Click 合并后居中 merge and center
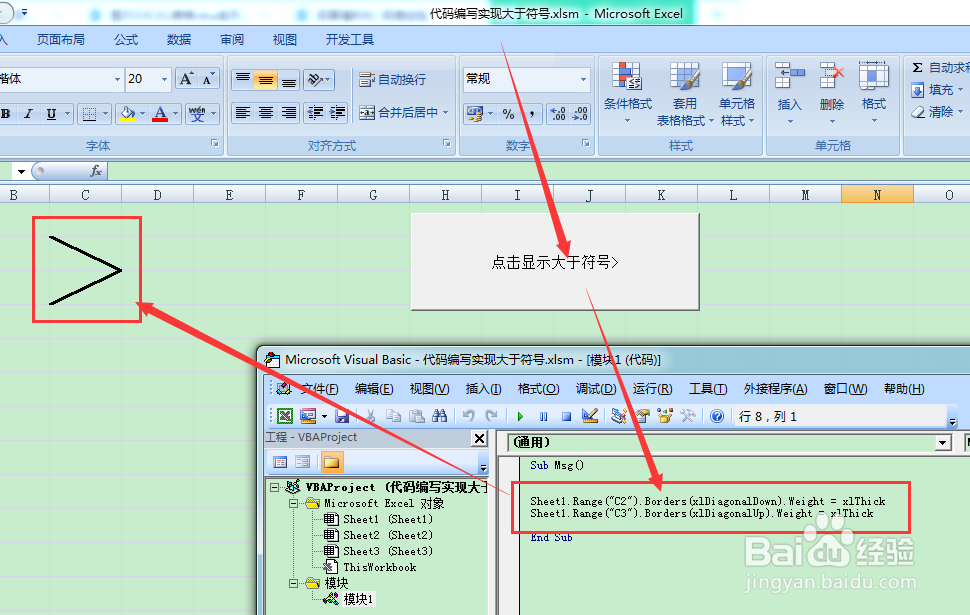Viewport: 970px width, 615px height. click(398, 113)
